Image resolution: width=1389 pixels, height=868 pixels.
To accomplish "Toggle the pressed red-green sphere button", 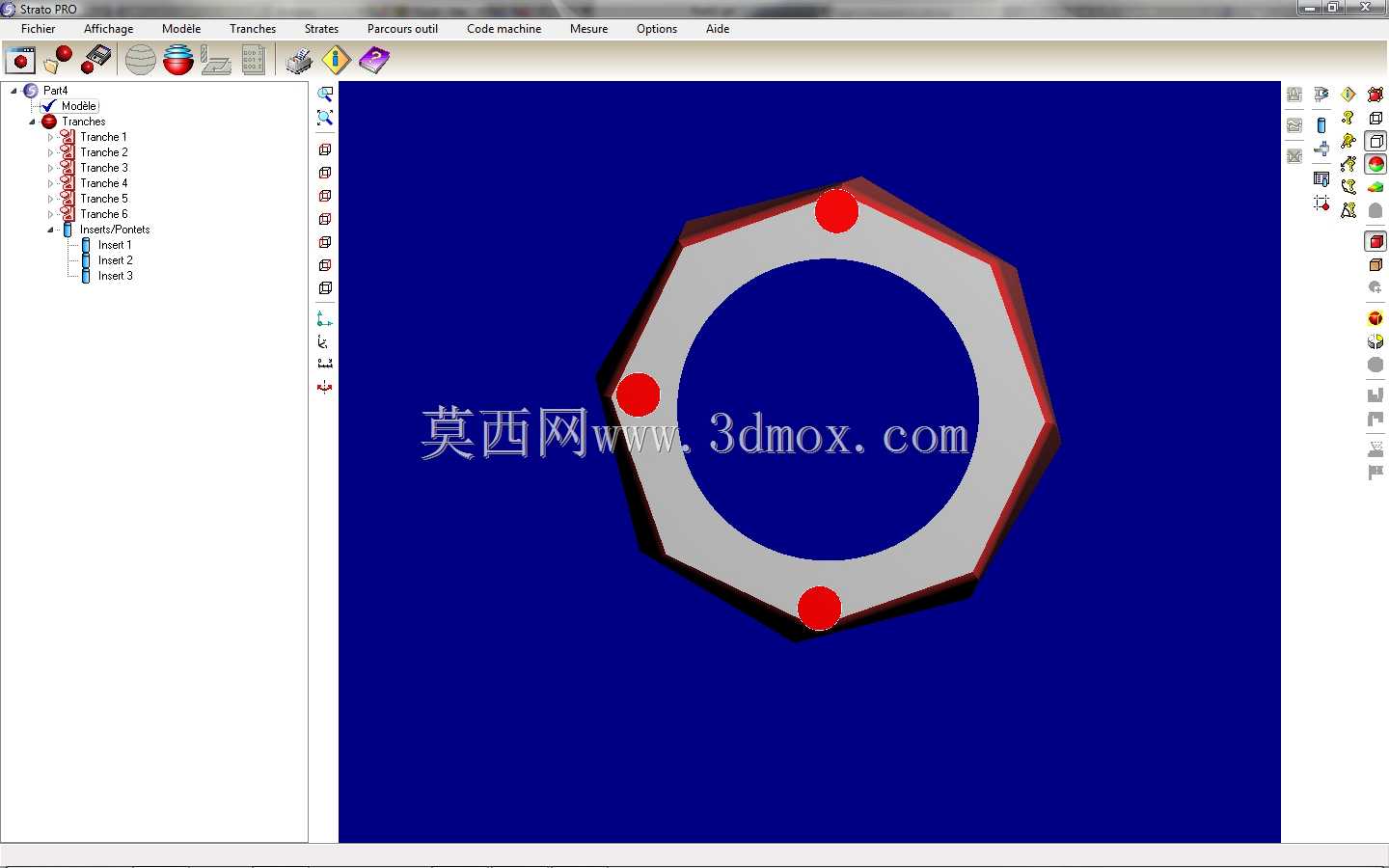I will point(1375,164).
